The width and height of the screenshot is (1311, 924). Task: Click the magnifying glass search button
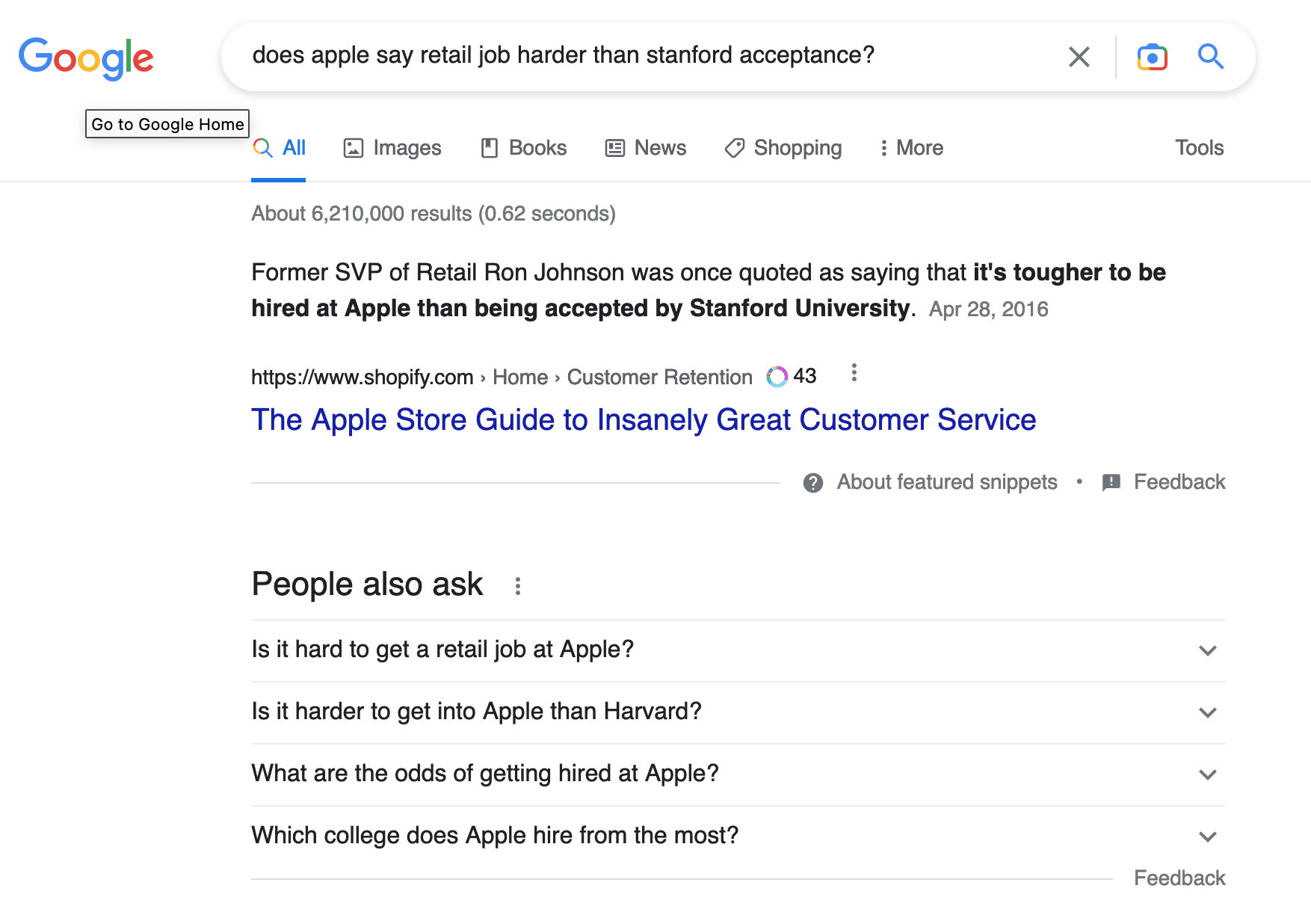pos(1210,57)
